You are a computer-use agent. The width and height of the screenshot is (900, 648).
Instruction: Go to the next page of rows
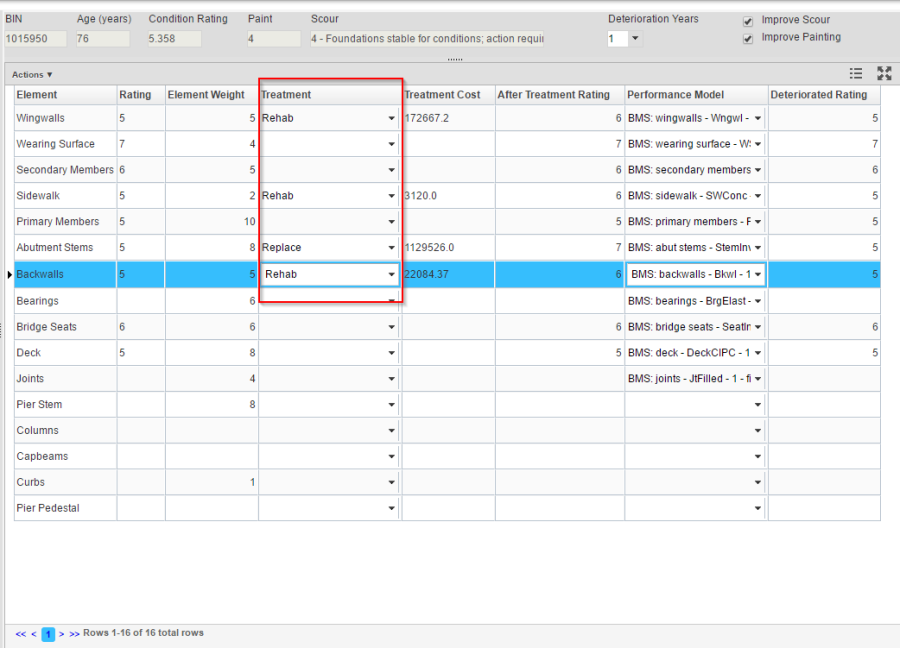tap(61, 633)
